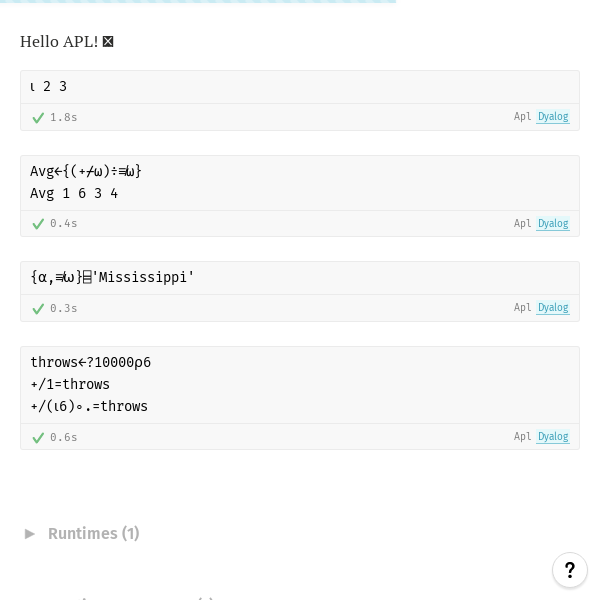Screen dimensions: 600x600
Task: Open Dyalog link in the Avg cell
Action: (x=553, y=223)
